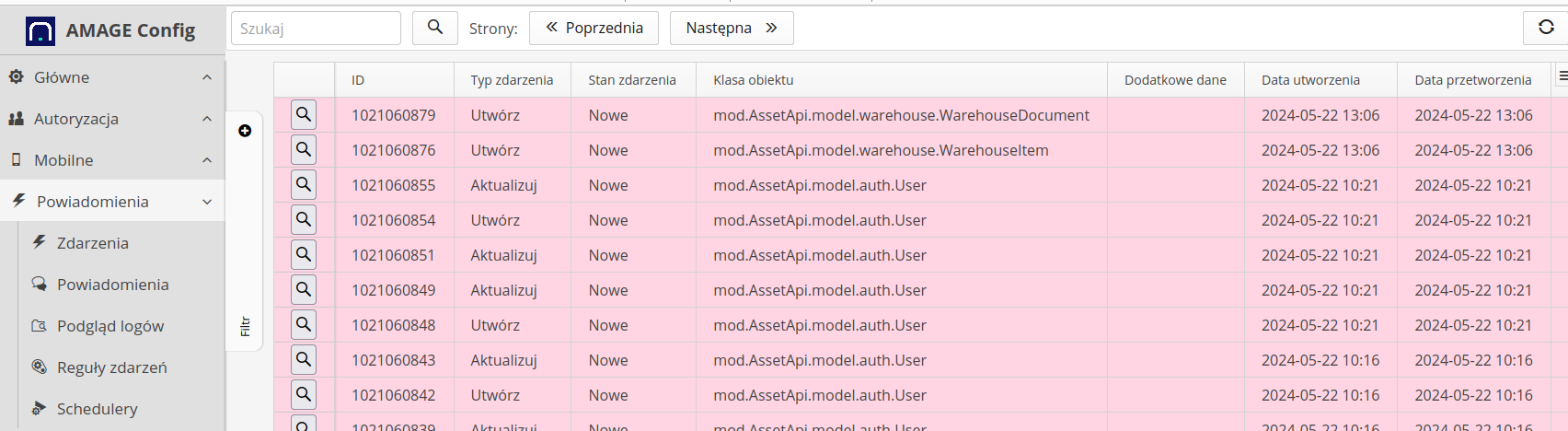Click the Szukaj search input field
Image resolution: width=1568 pixels, height=431 pixels.
click(x=316, y=29)
